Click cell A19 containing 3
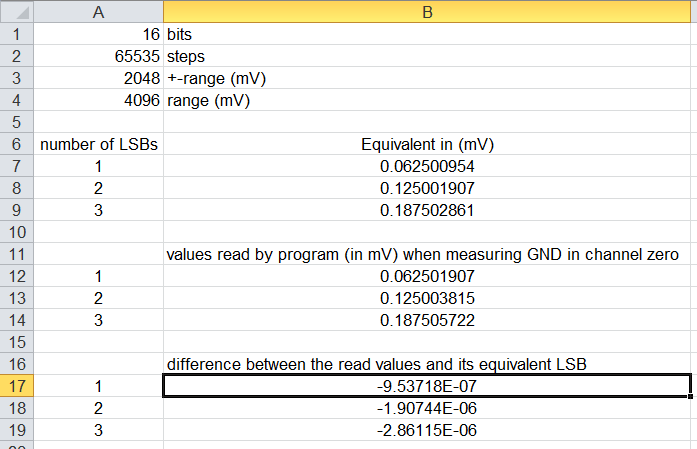This screenshot has height=449, width=697. click(x=98, y=430)
